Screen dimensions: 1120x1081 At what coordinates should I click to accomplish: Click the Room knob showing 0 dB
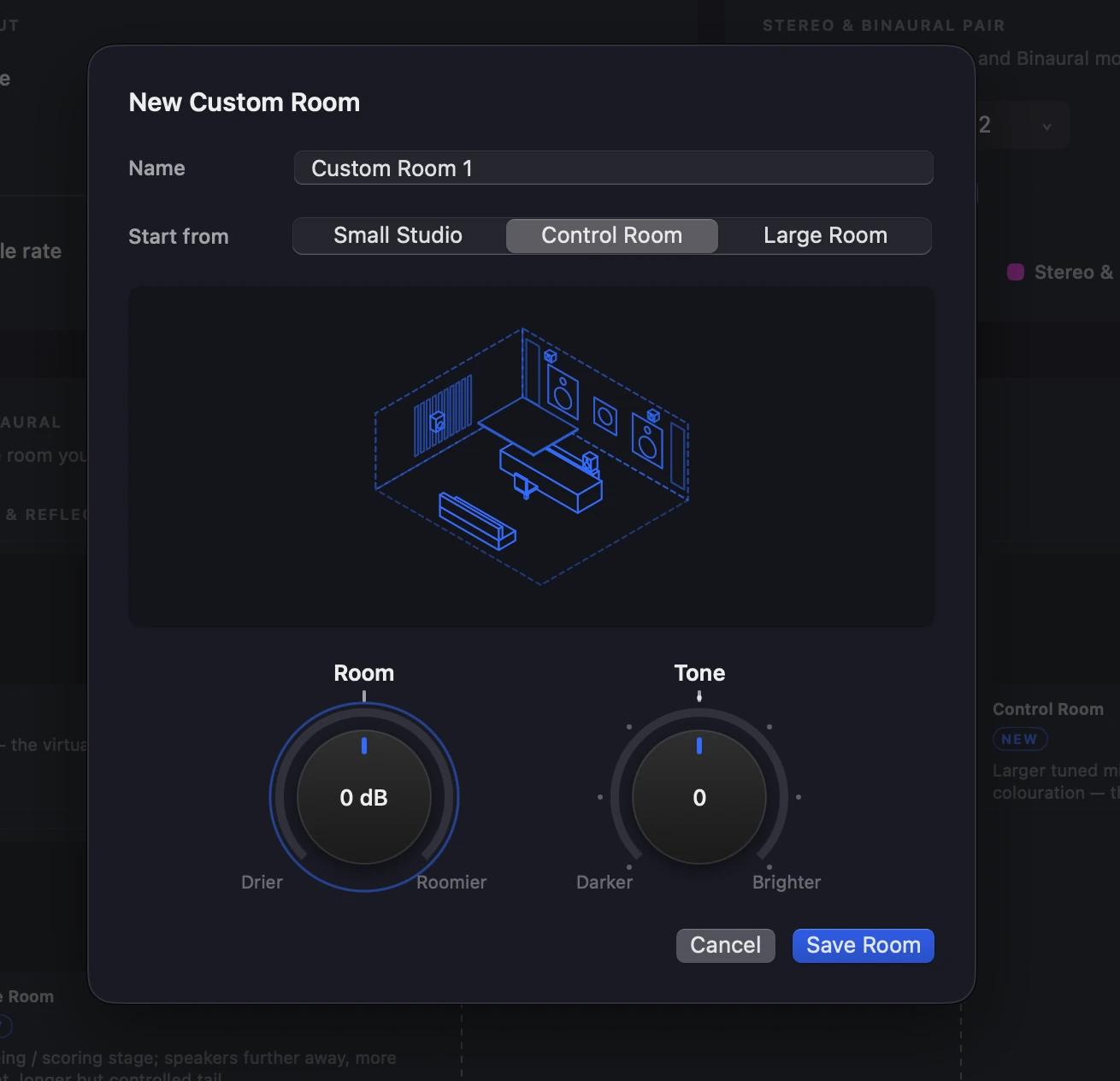(x=364, y=797)
